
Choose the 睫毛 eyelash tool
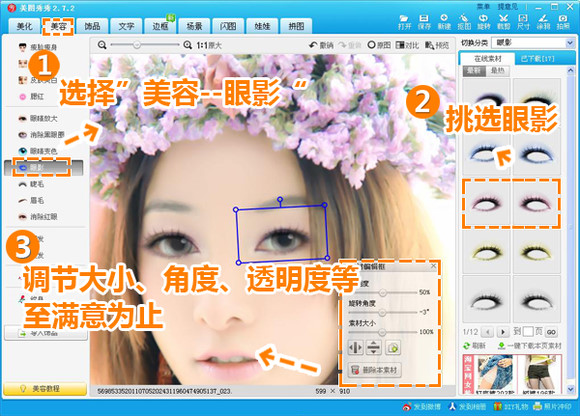[31, 184]
